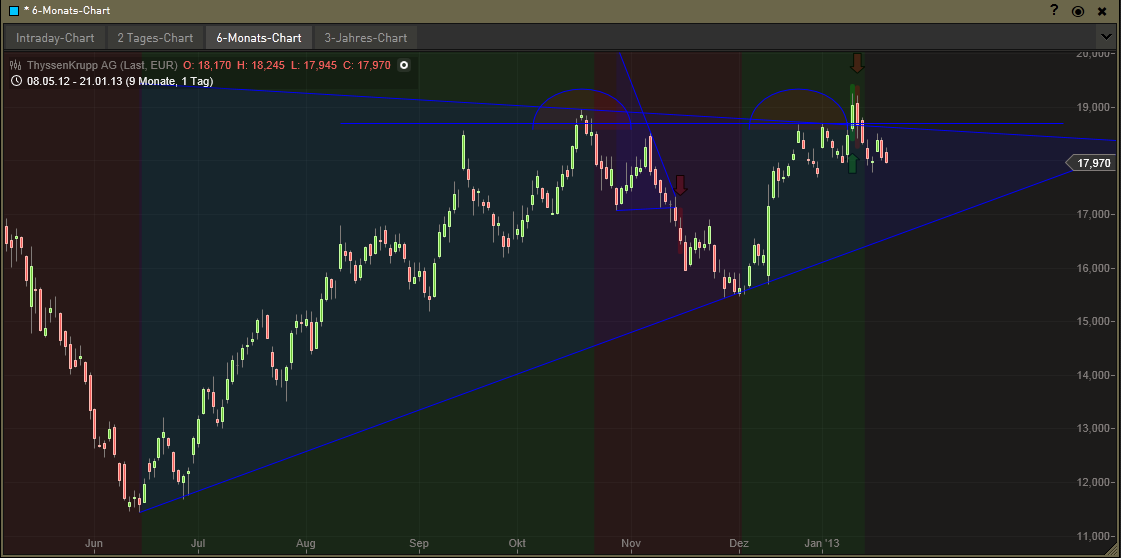The image size is (1121, 558).
Task: Open help via the question mark icon
Action: pos(1054,11)
